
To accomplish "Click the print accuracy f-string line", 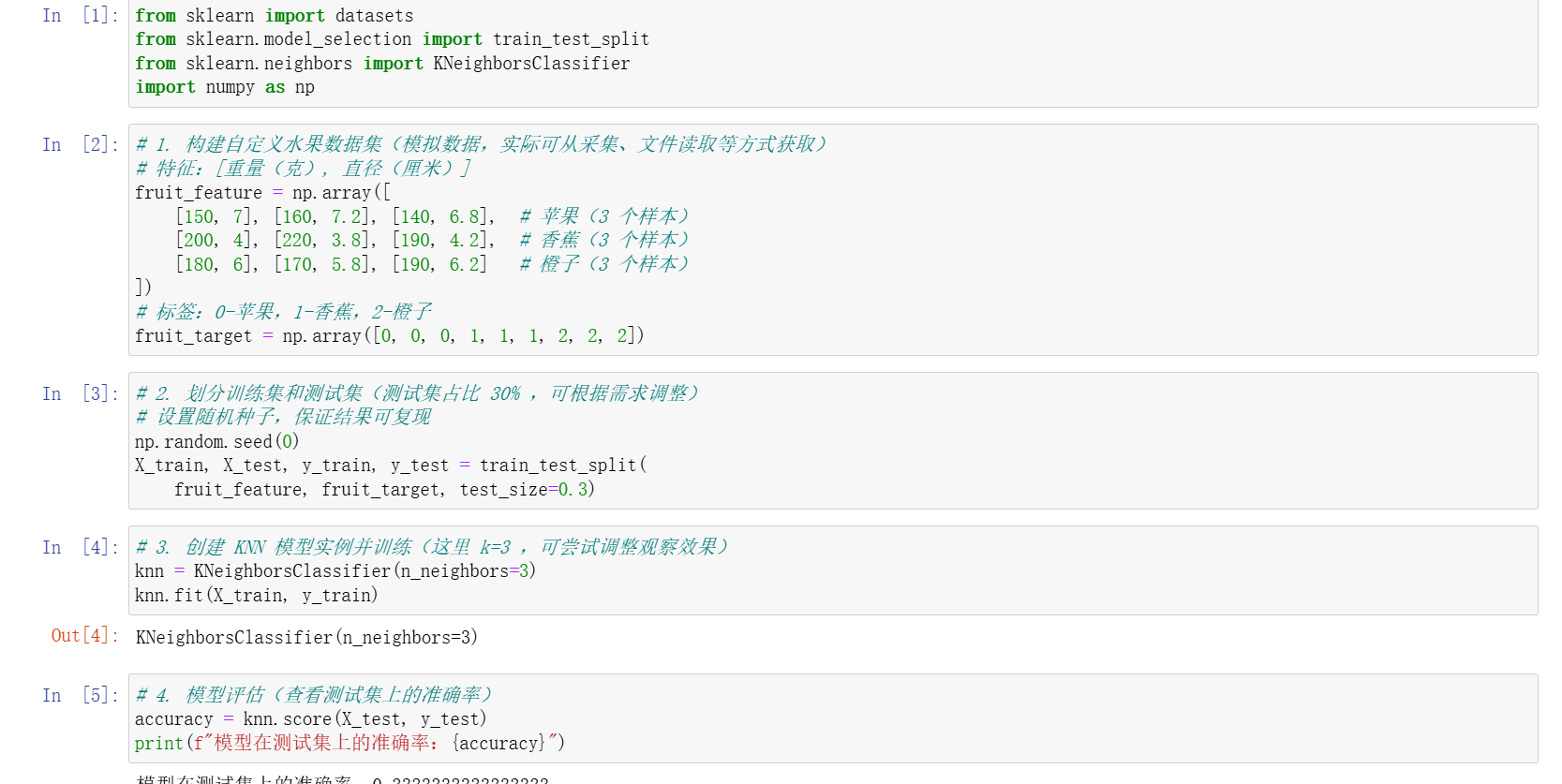I will click(x=350, y=744).
